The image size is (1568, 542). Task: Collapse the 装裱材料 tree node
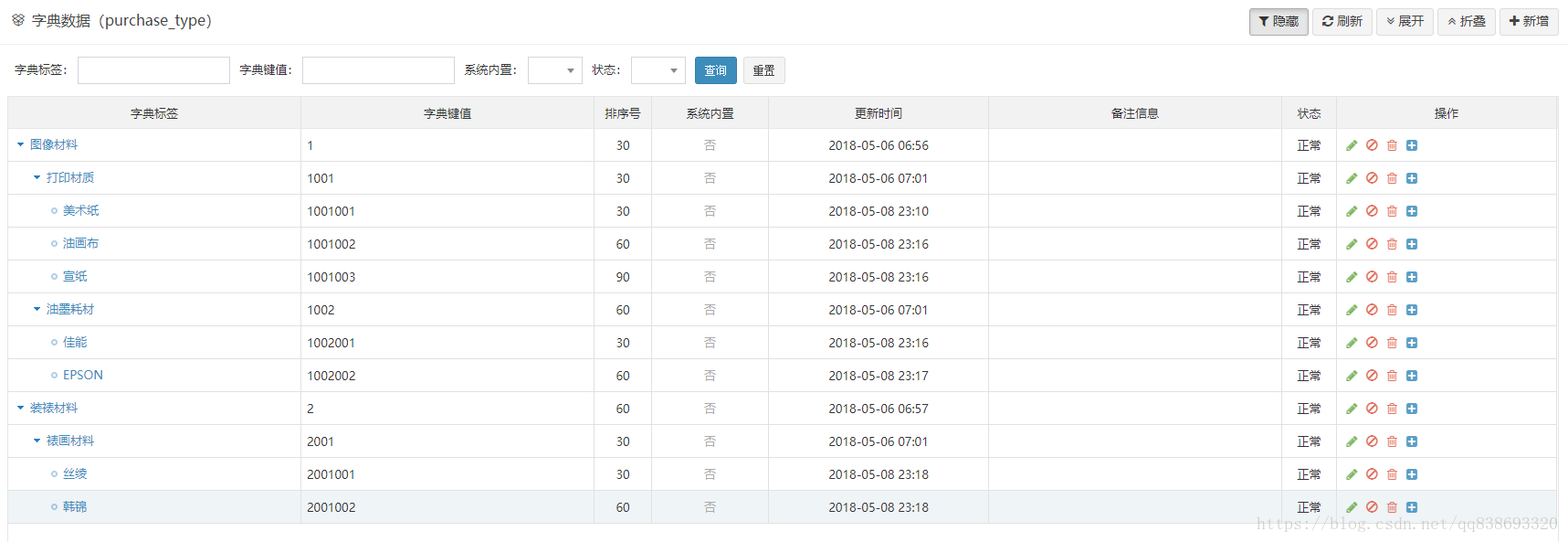20,408
